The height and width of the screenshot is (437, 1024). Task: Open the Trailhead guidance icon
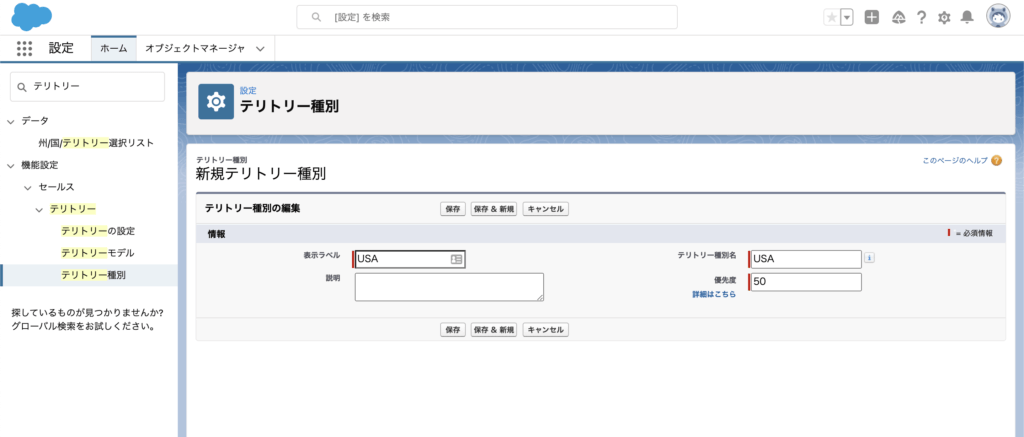tap(898, 17)
